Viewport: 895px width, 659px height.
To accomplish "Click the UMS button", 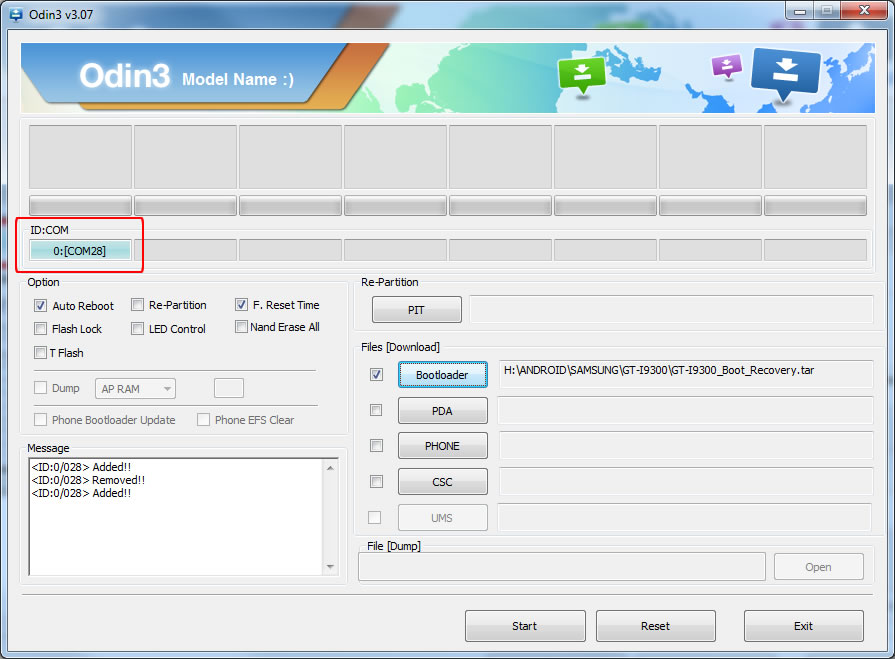I will tap(443, 518).
